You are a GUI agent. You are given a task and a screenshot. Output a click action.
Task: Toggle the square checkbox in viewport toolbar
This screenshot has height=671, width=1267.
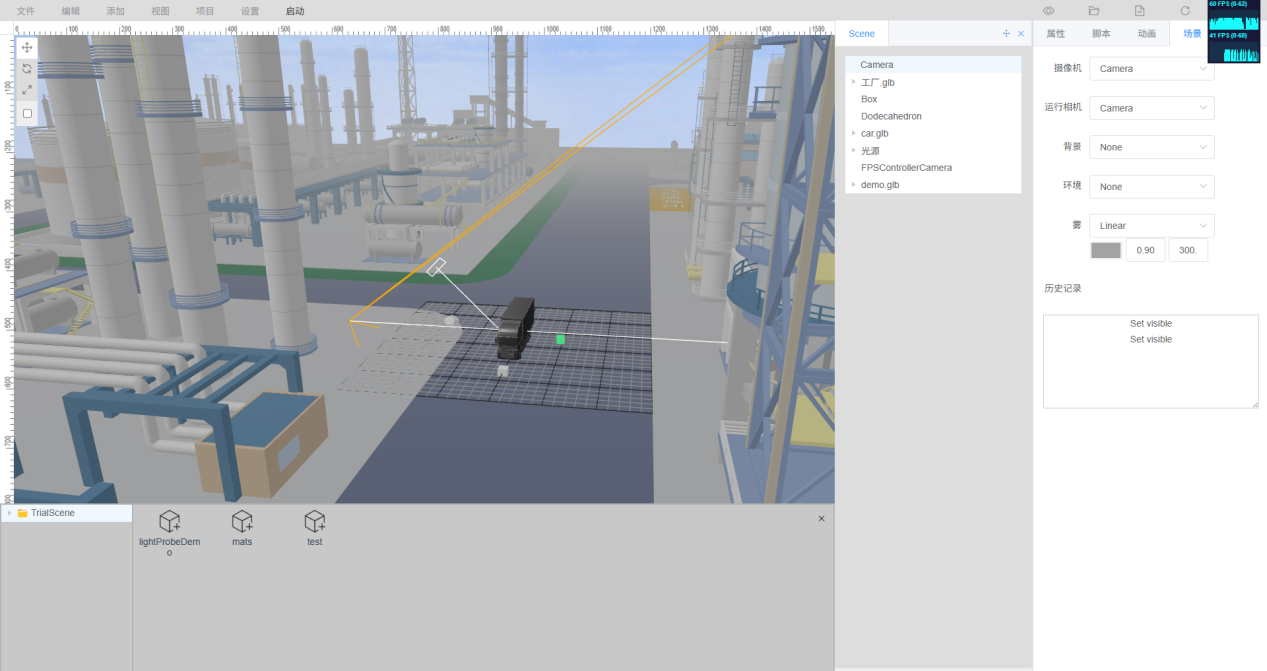pyautogui.click(x=27, y=113)
